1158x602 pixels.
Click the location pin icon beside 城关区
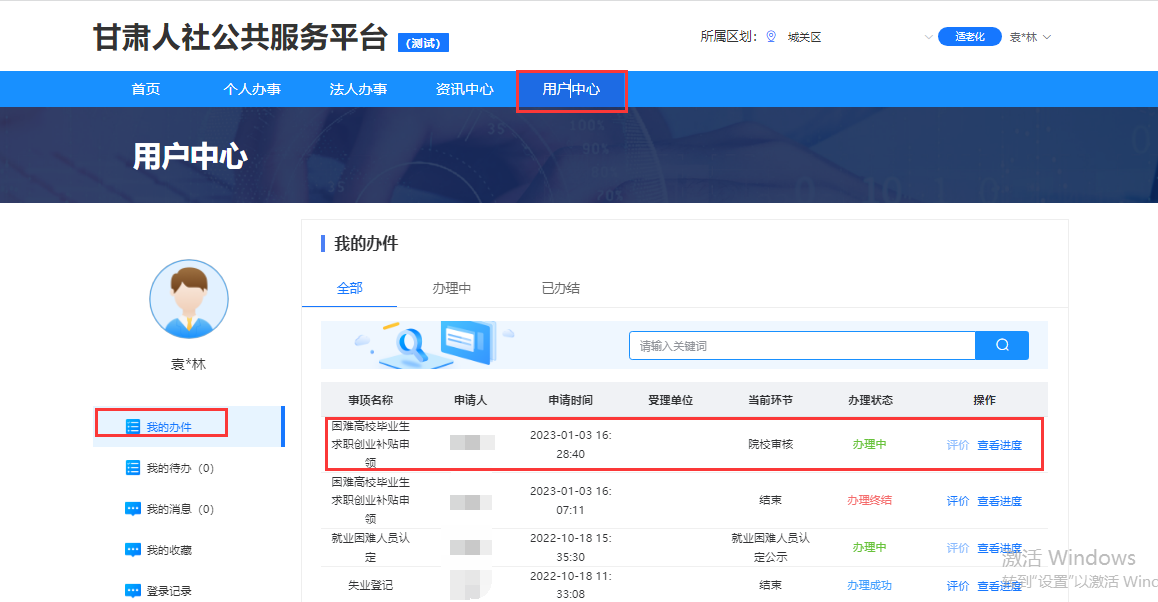click(x=771, y=37)
